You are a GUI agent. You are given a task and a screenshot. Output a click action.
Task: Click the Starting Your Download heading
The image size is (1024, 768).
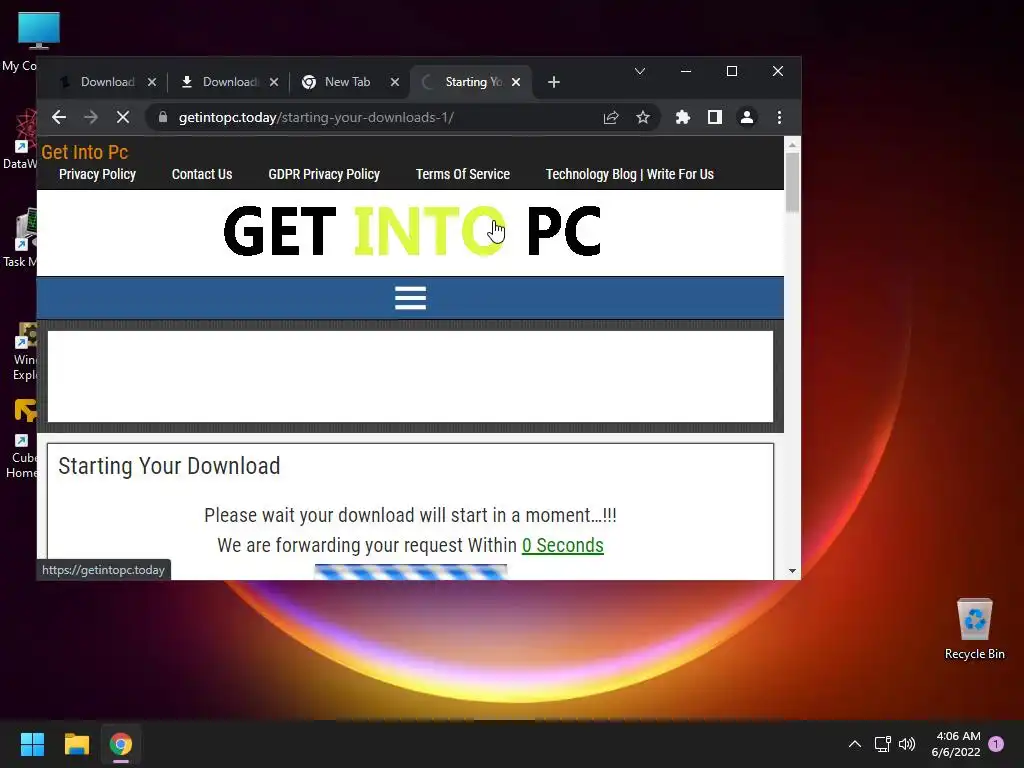(x=169, y=466)
